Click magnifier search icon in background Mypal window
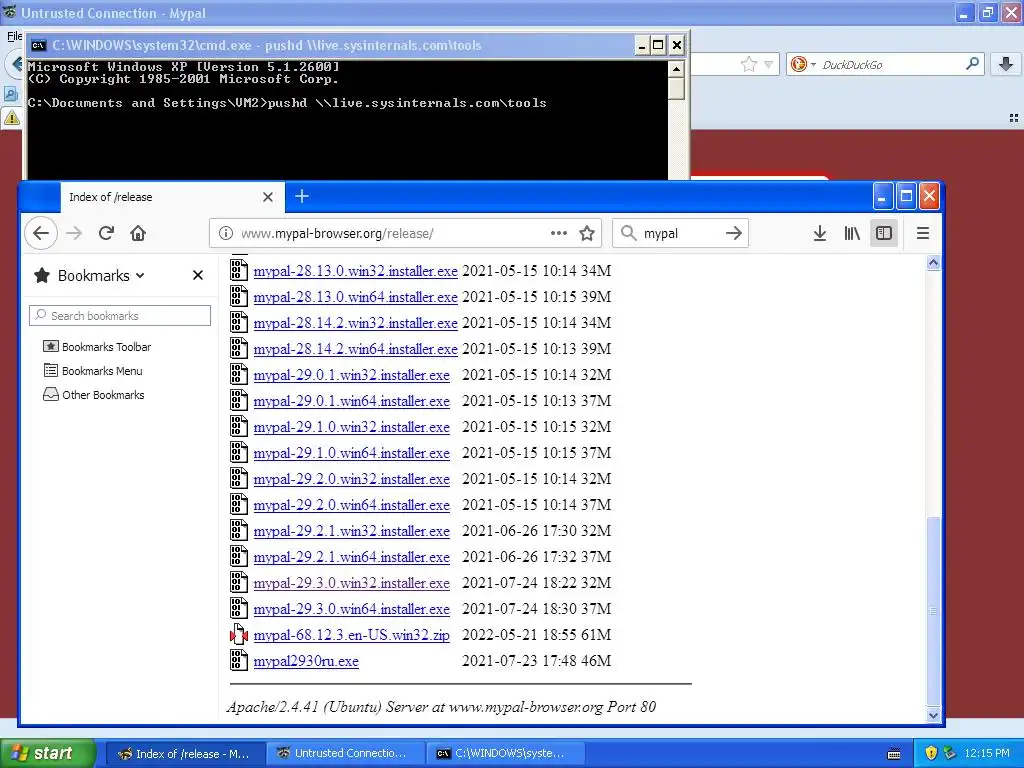This screenshot has height=768, width=1024. pyautogui.click(x=972, y=64)
